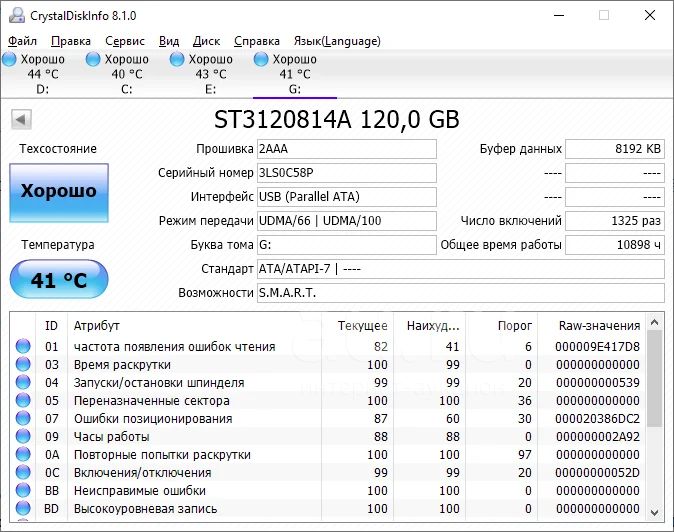674x532 pixels.
Task: Click the big Хорошо health status button
Action: [x=59, y=193]
